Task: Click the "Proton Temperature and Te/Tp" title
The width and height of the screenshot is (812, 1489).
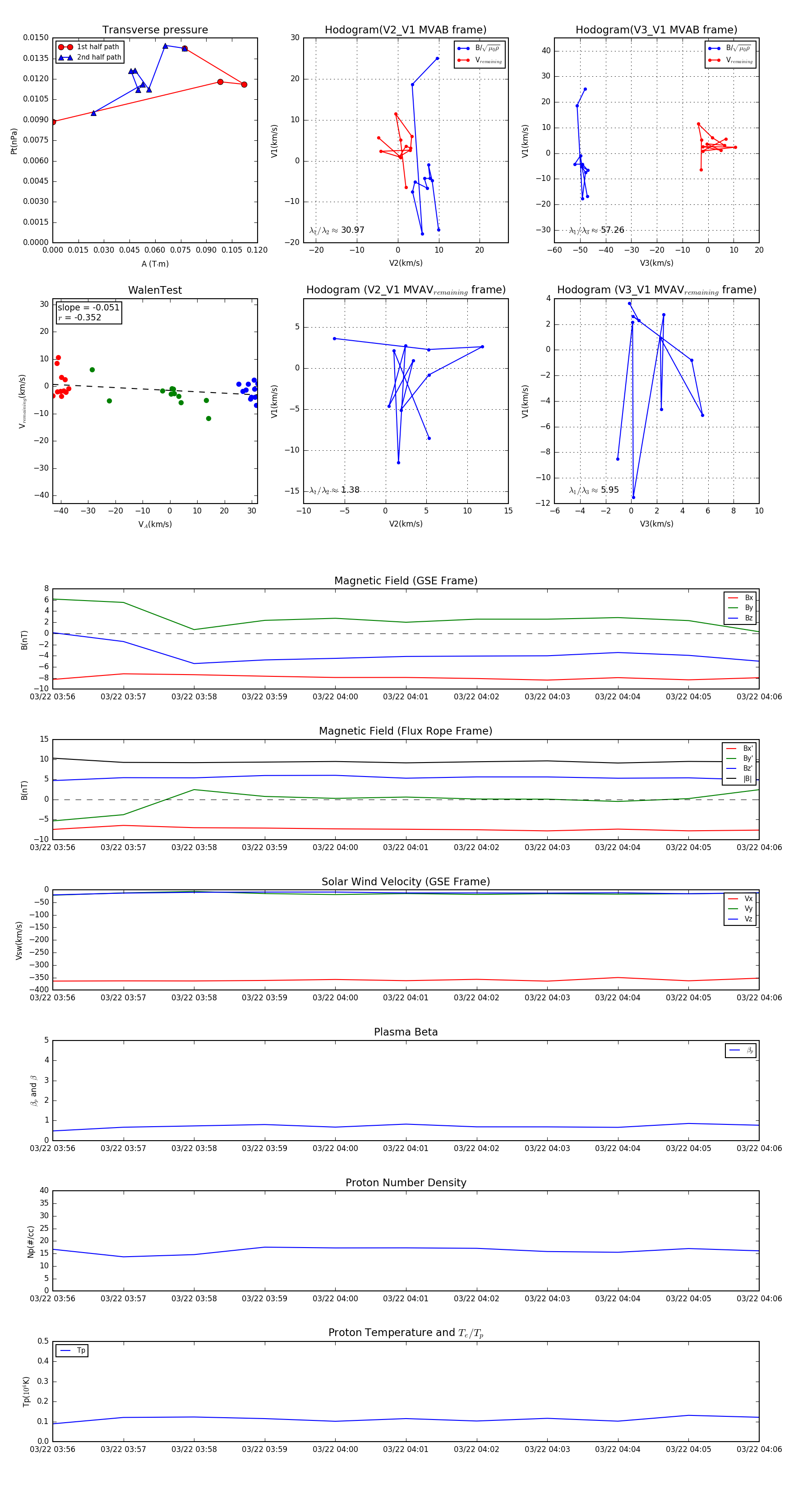Action: 406,1333
